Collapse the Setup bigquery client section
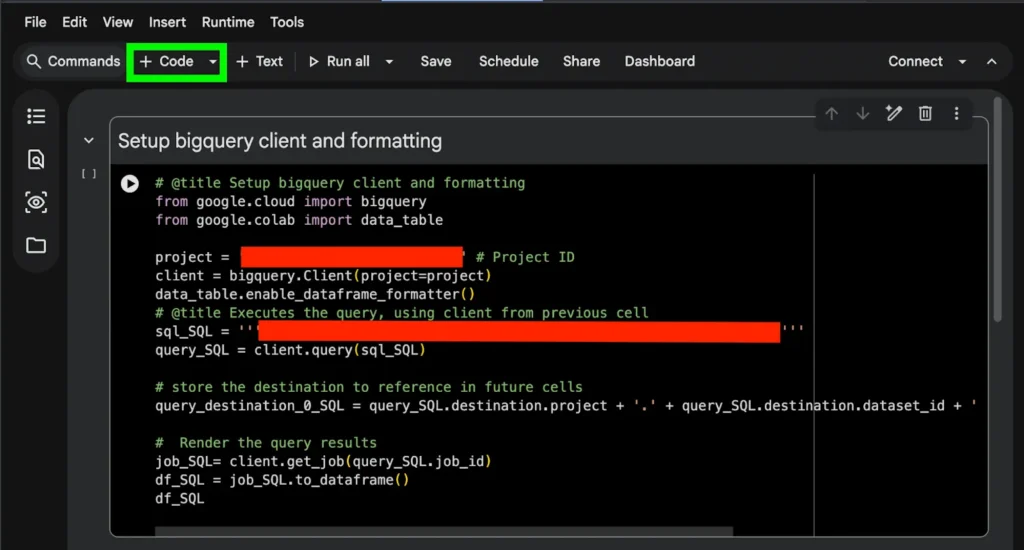 (89, 141)
